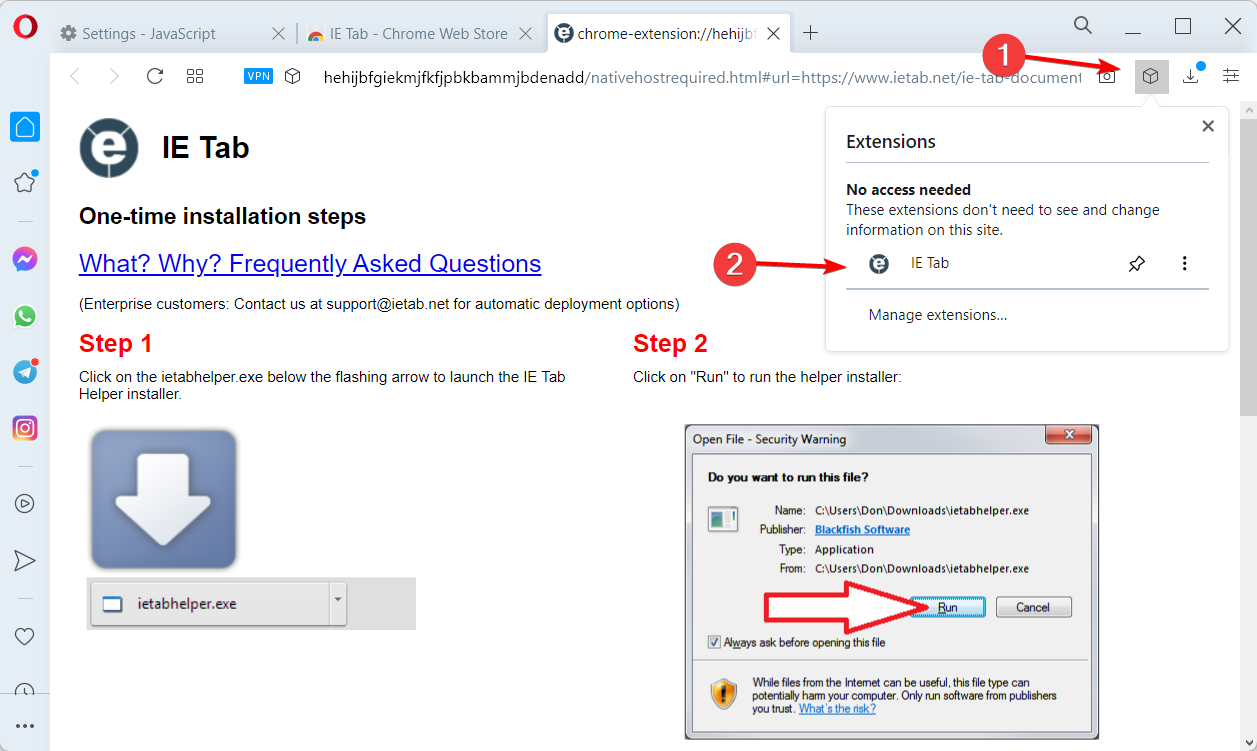This screenshot has height=751, width=1257.
Task: Open the Speed Dial grid icon
Action: [195, 76]
